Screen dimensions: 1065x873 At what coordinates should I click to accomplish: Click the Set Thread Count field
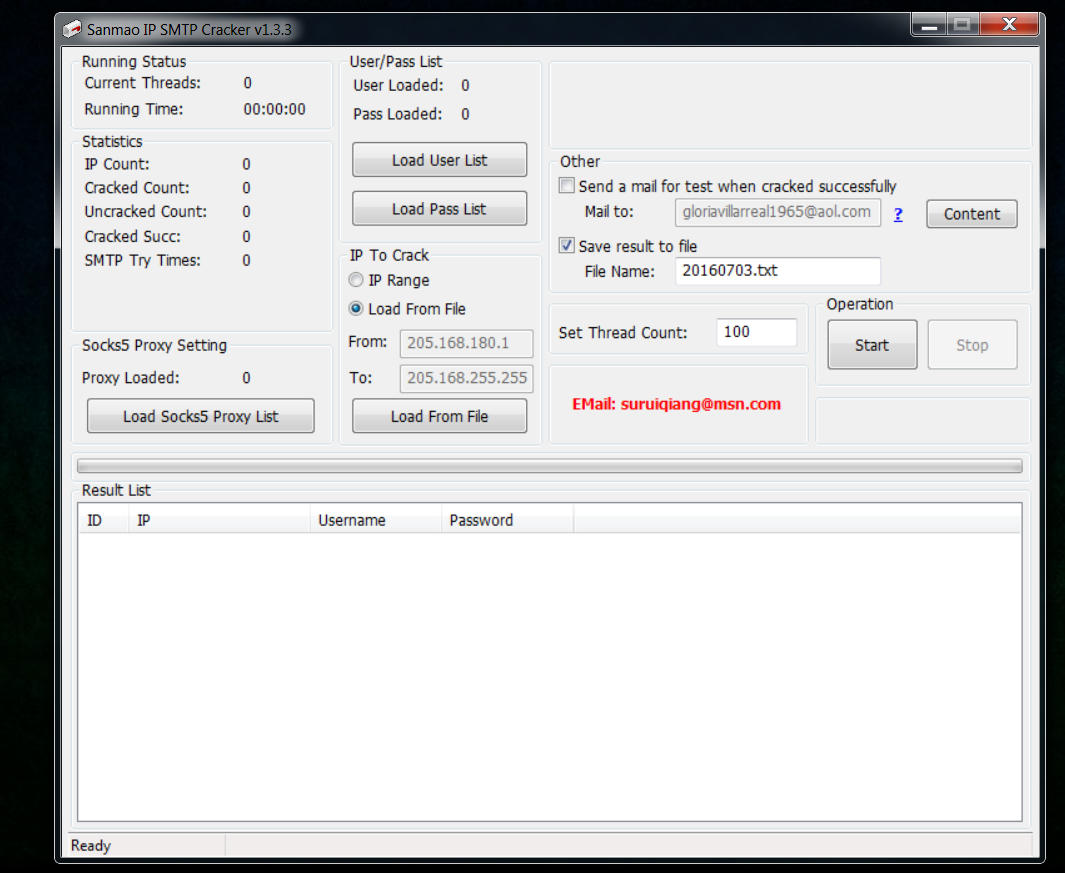(756, 332)
